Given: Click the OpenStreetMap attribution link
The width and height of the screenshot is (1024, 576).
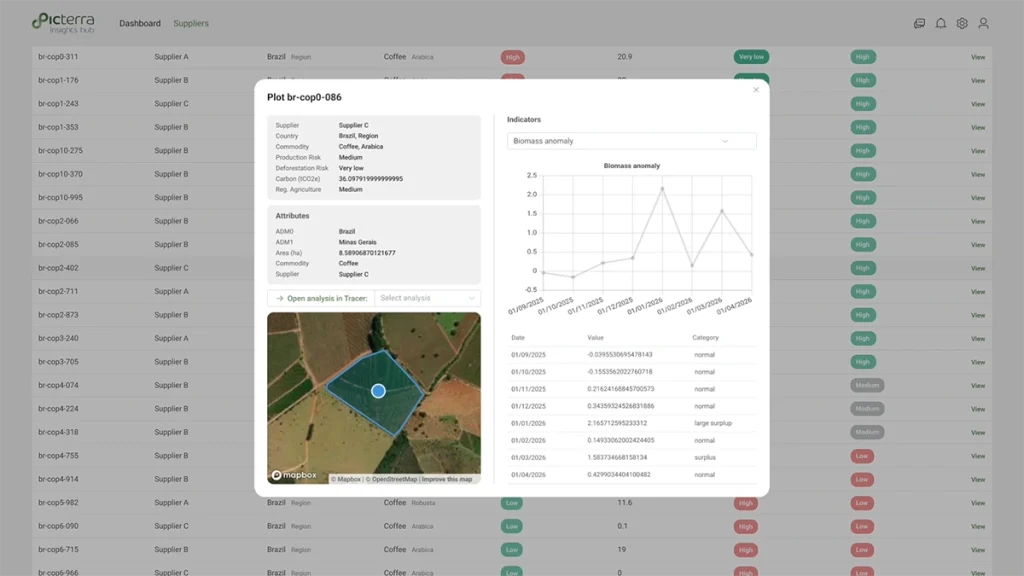Looking at the screenshot, I should coord(391,479).
